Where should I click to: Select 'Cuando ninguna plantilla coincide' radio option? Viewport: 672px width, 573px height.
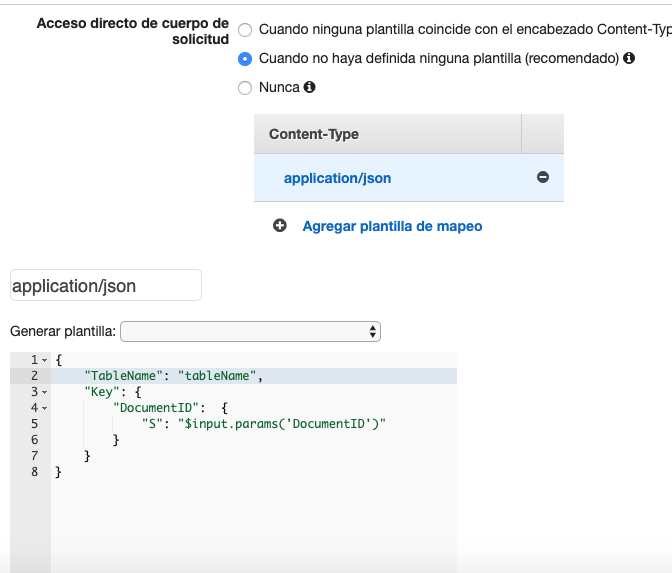(245, 30)
